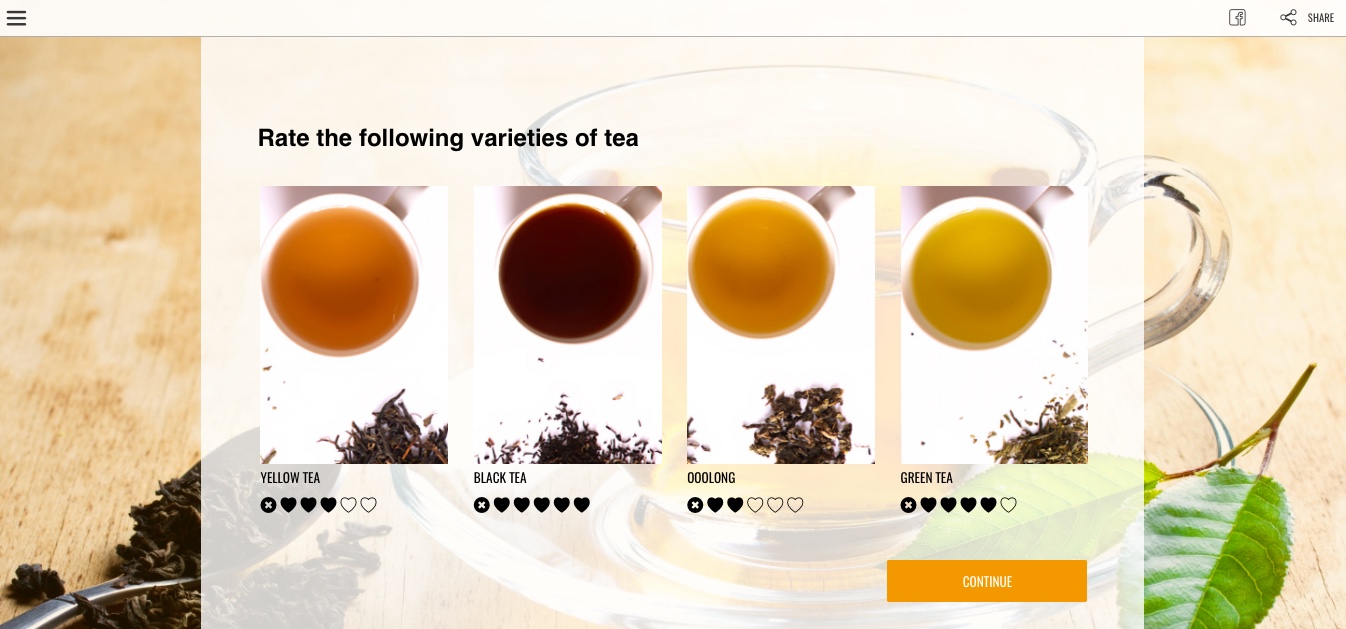Open the hamburger menu
Screen dimensions: 1346x629
tap(16, 18)
